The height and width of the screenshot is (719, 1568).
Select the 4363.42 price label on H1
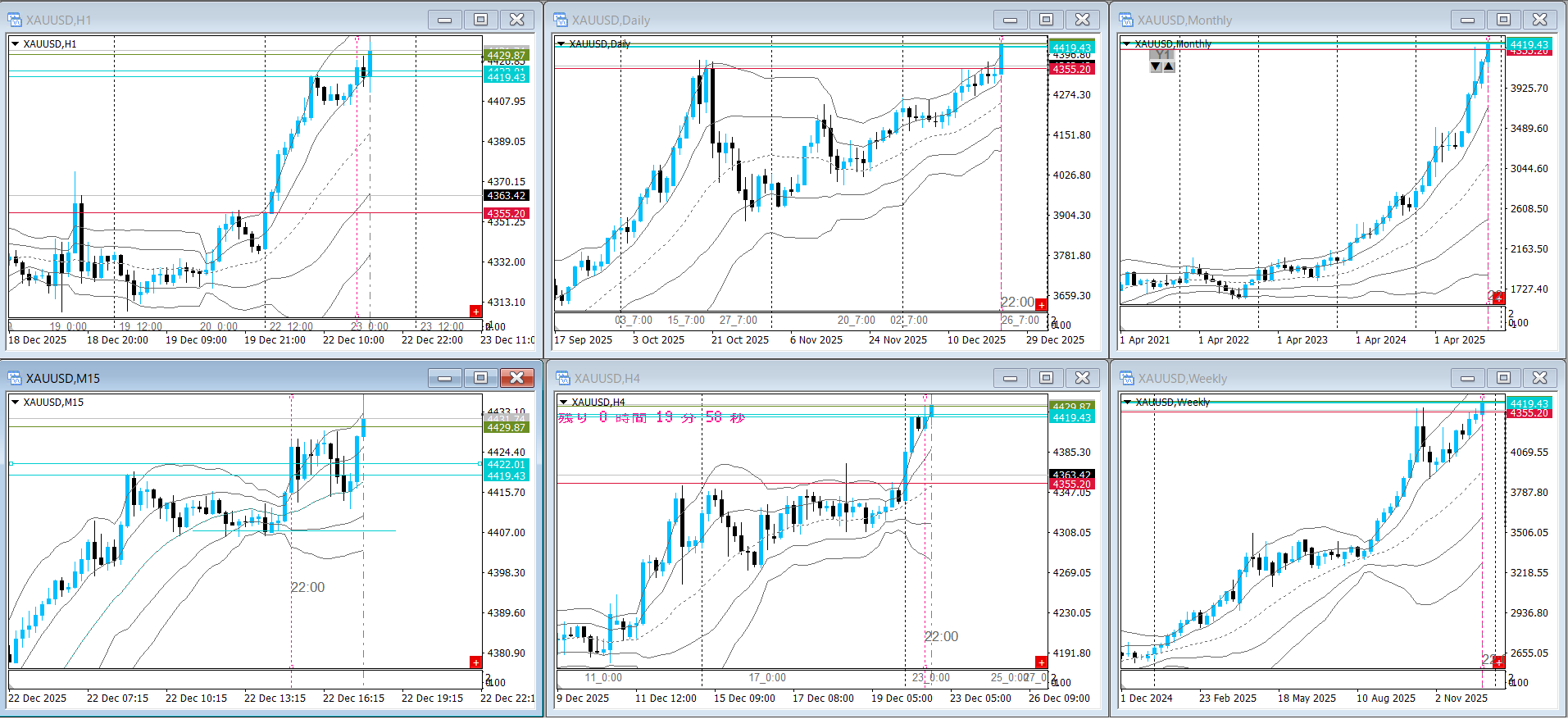point(506,196)
